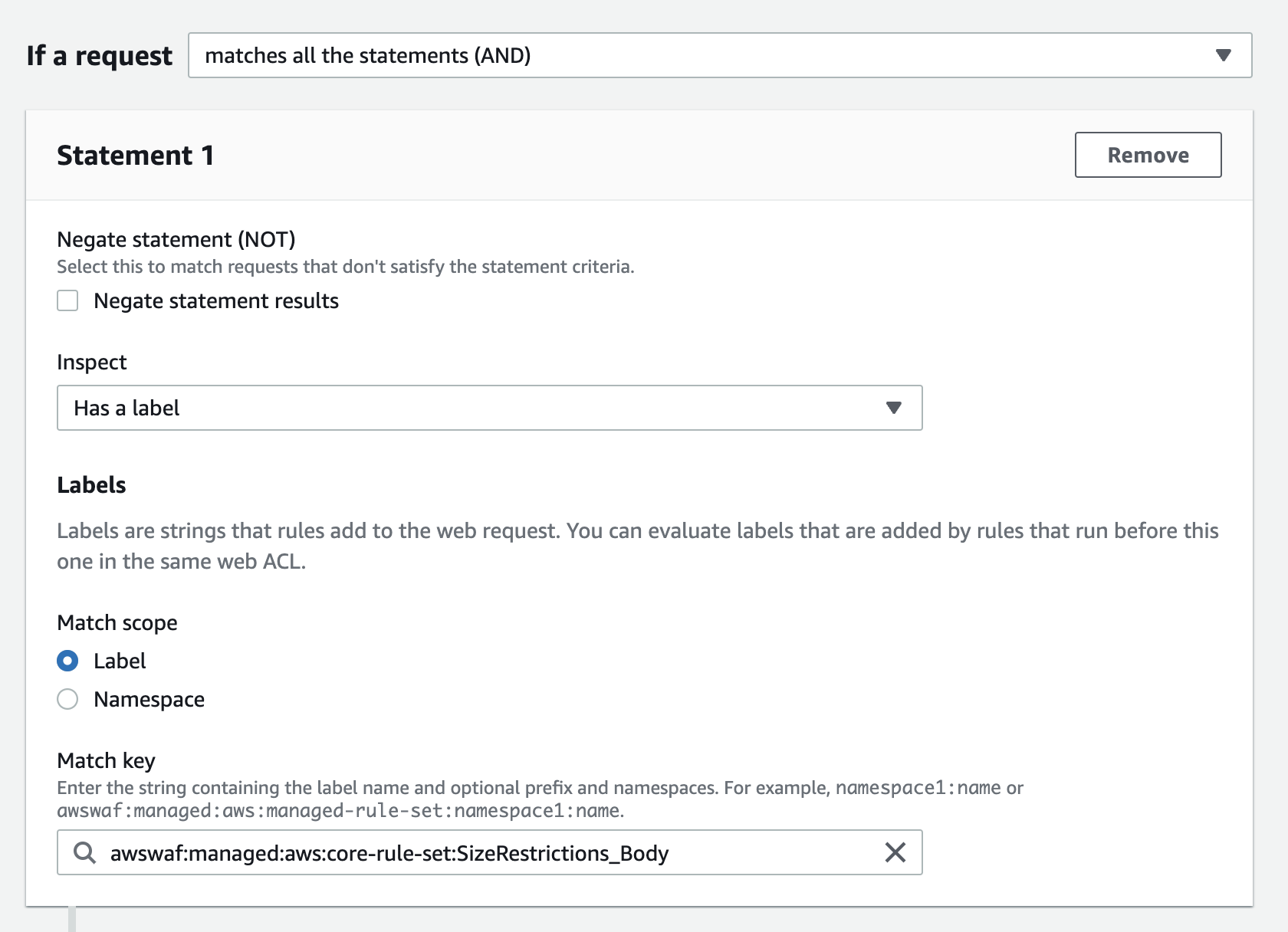The image size is (1288, 932).
Task: Select the Namespace match scope radio button
Action: (67, 699)
